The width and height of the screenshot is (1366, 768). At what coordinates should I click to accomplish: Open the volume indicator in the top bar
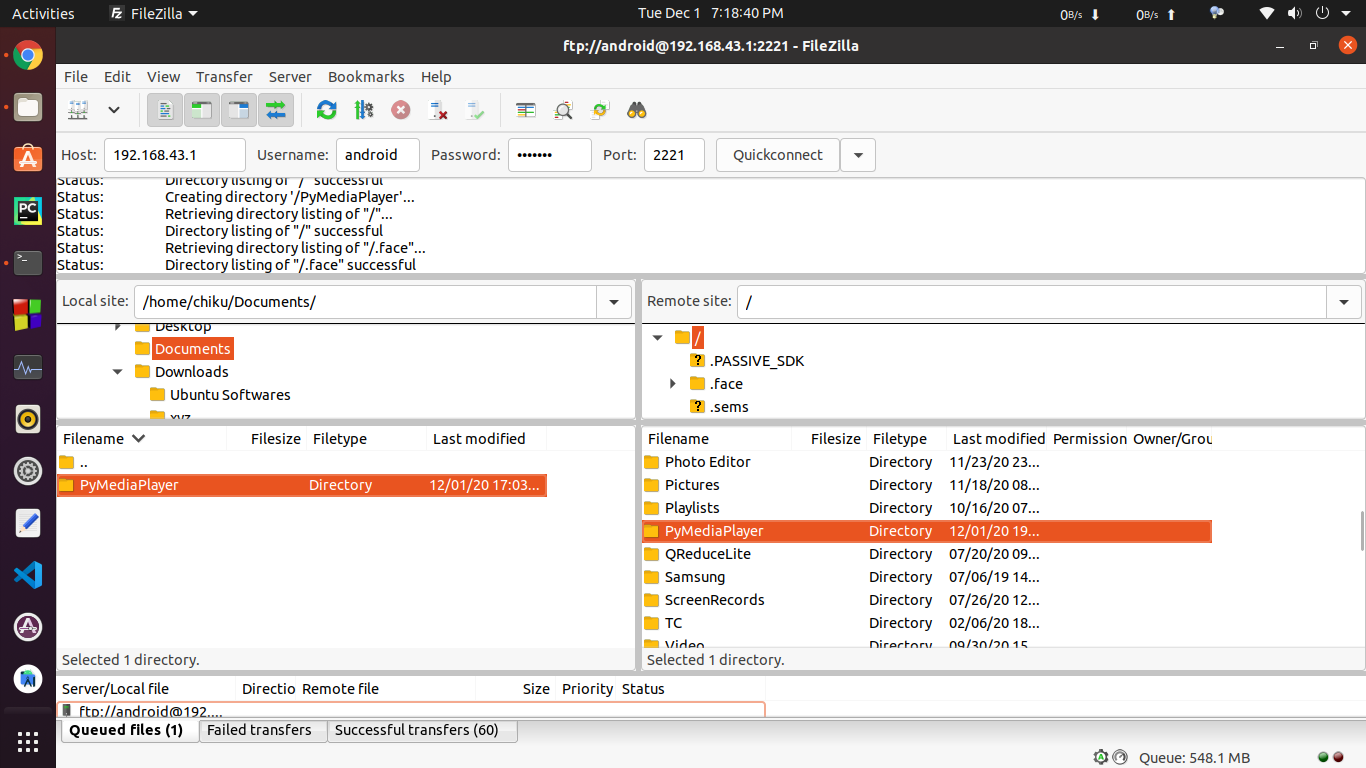click(1295, 14)
